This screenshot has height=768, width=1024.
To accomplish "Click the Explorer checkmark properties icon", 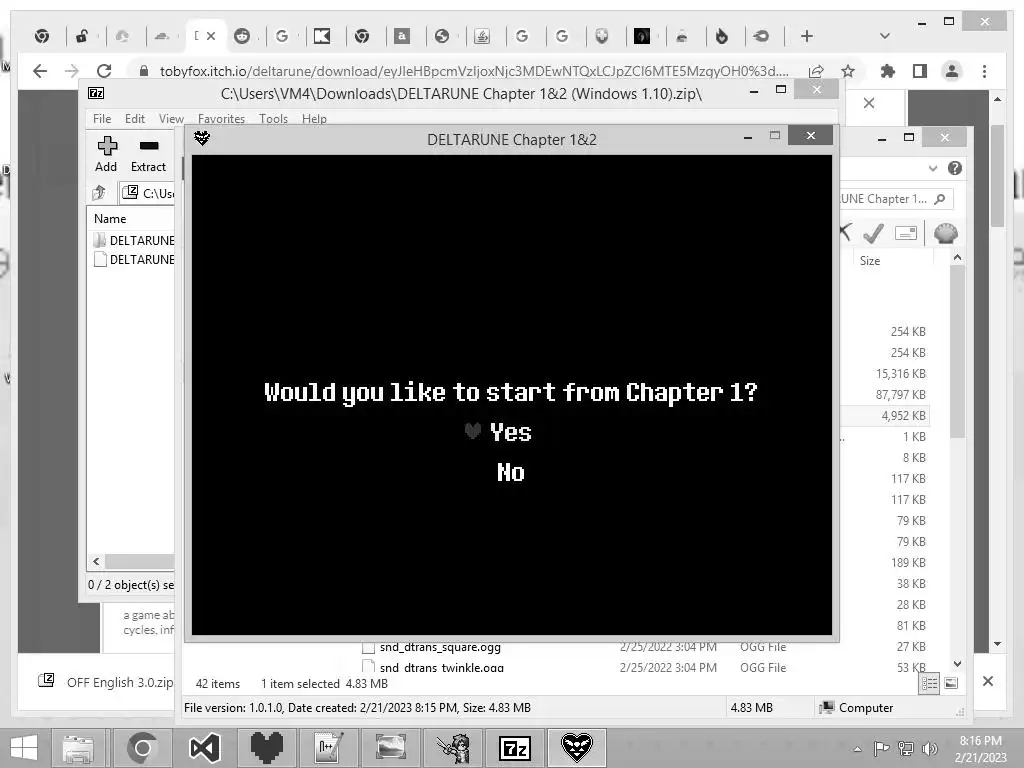I will (874, 233).
